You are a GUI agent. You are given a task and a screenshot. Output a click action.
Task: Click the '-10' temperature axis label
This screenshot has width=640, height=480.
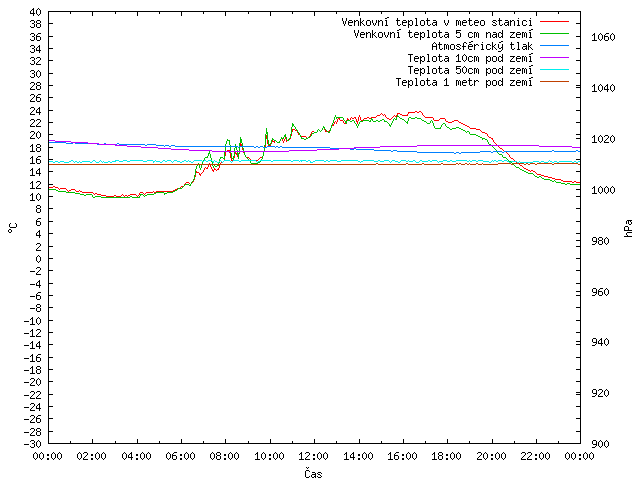click(33, 321)
